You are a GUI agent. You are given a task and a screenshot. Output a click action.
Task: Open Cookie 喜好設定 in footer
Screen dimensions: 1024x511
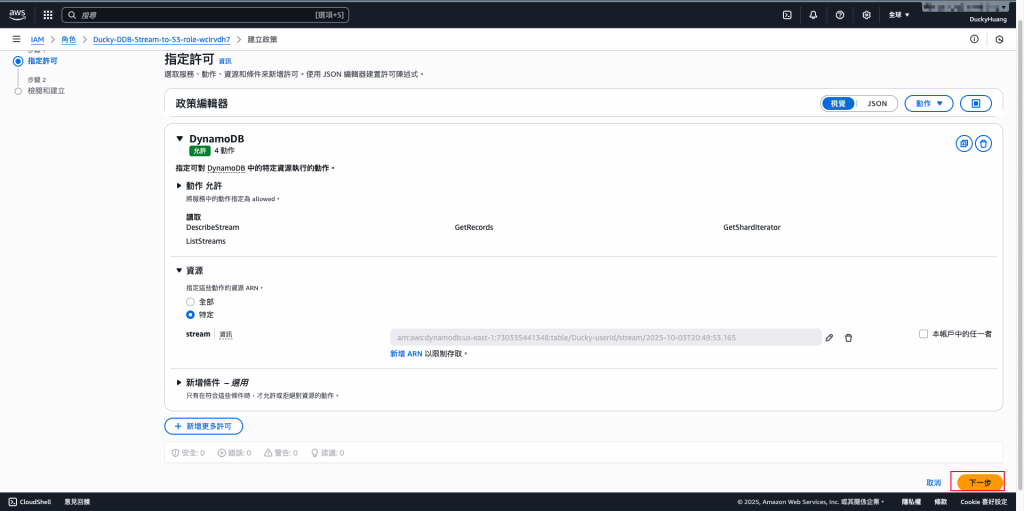pyautogui.click(x=984, y=502)
